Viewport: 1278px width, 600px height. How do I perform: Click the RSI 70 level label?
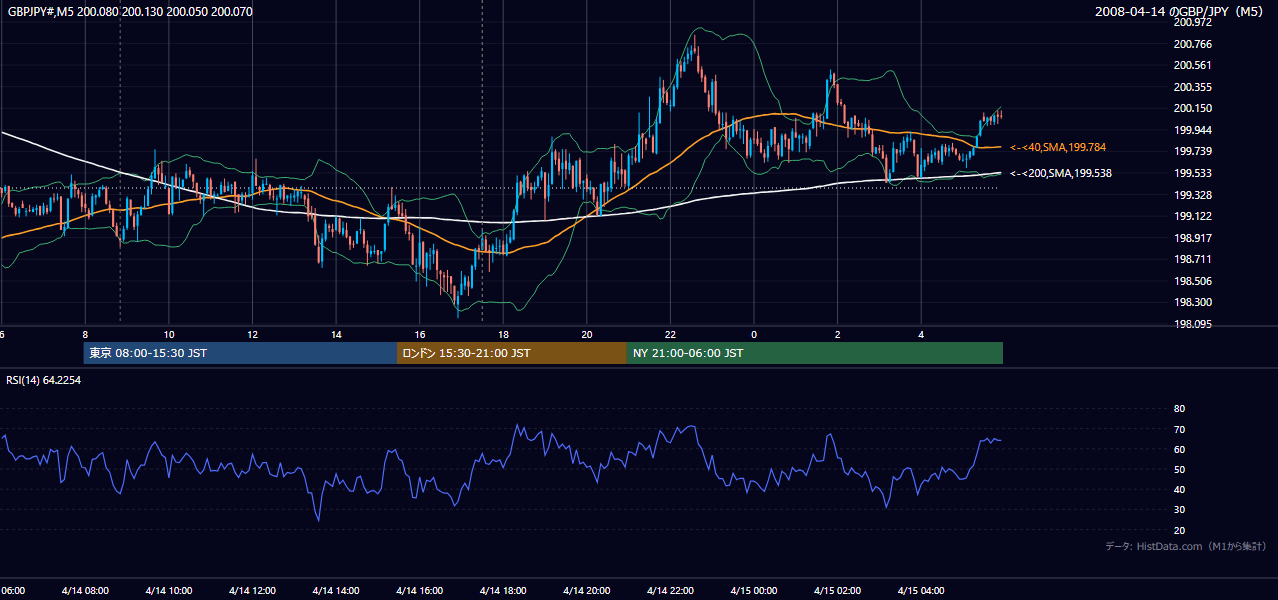click(x=1179, y=429)
